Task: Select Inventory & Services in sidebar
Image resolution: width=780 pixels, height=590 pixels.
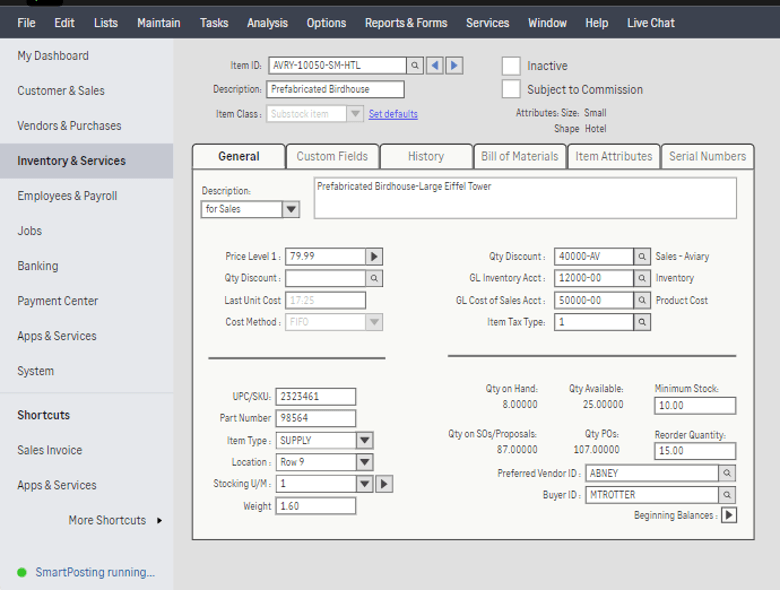Action: click(87, 161)
